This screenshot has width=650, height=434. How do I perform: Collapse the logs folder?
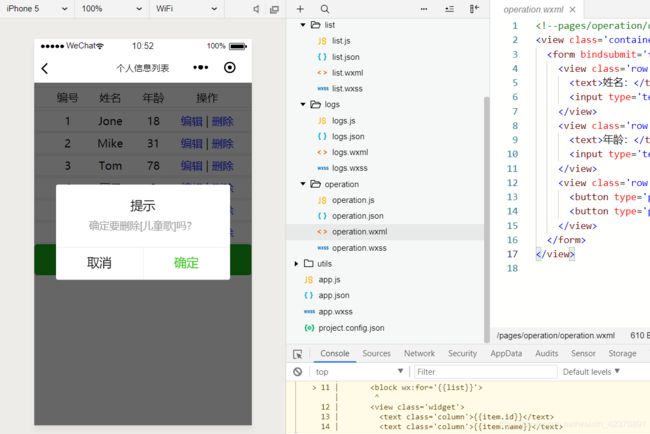click(x=303, y=104)
